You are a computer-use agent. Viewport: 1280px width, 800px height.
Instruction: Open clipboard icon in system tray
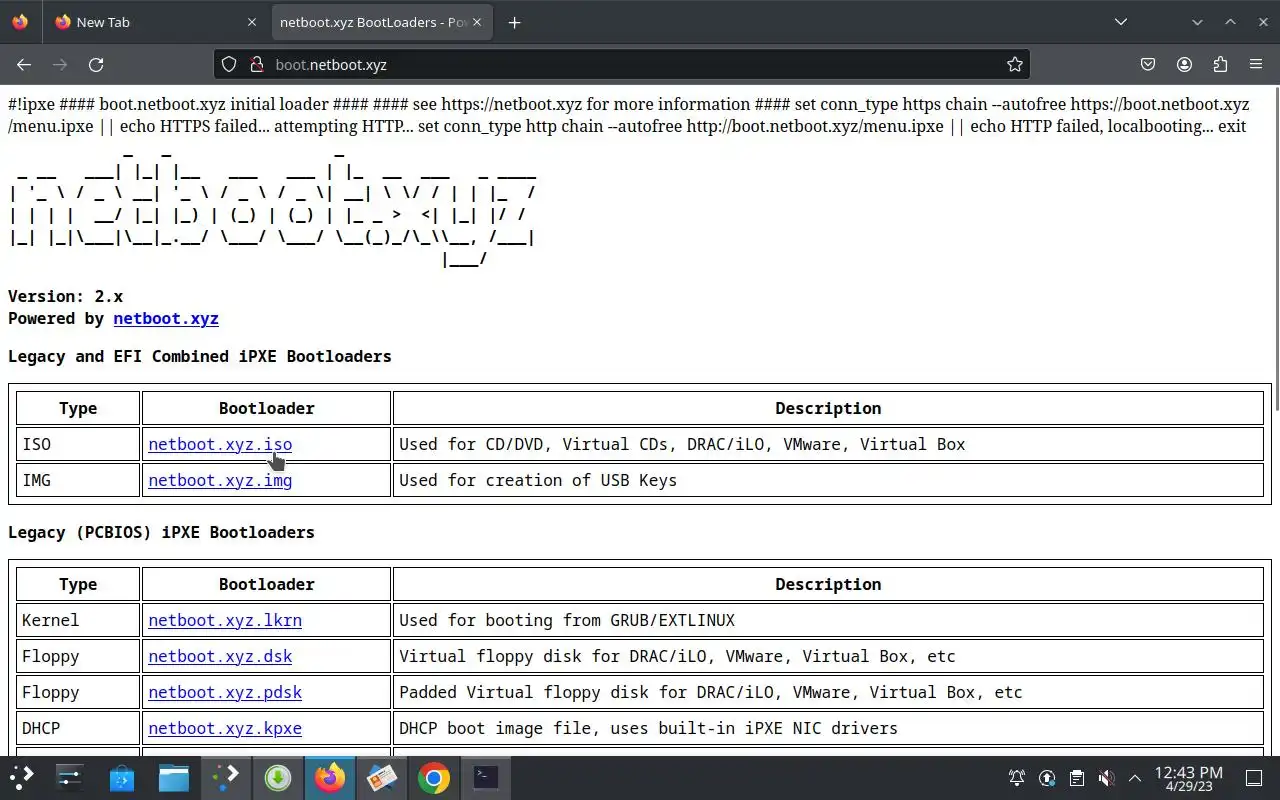click(1077, 778)
